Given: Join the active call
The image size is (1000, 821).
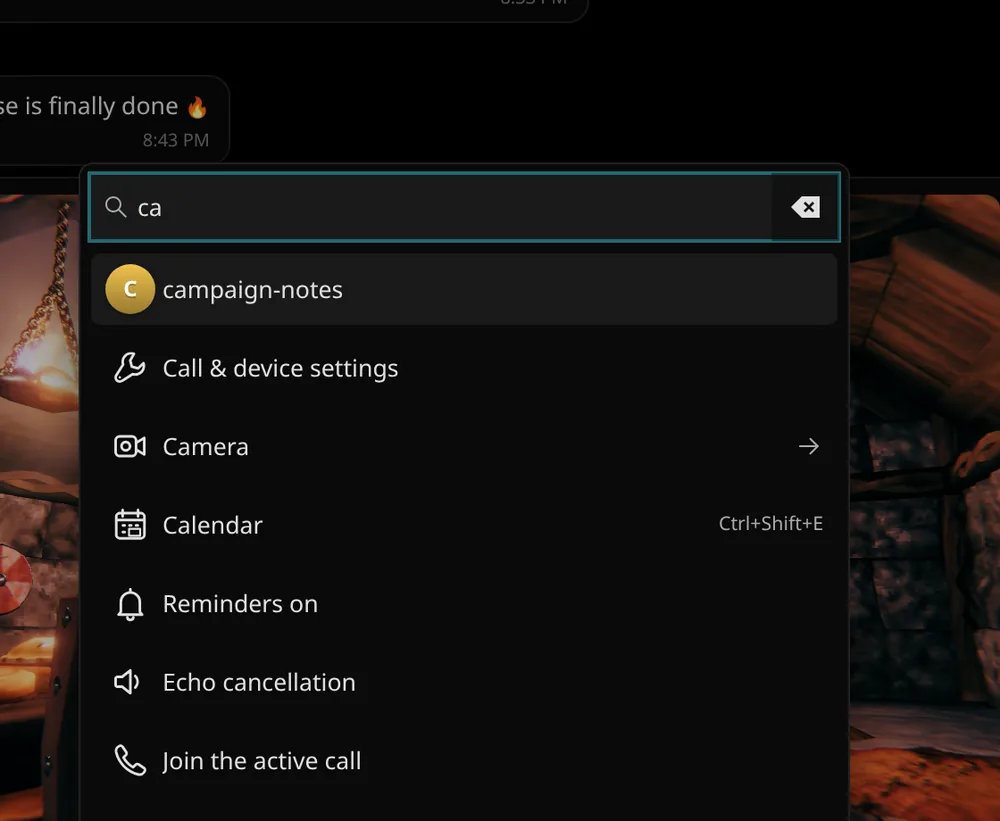Looking at the screenshot, I should click(x=464, y=760).
